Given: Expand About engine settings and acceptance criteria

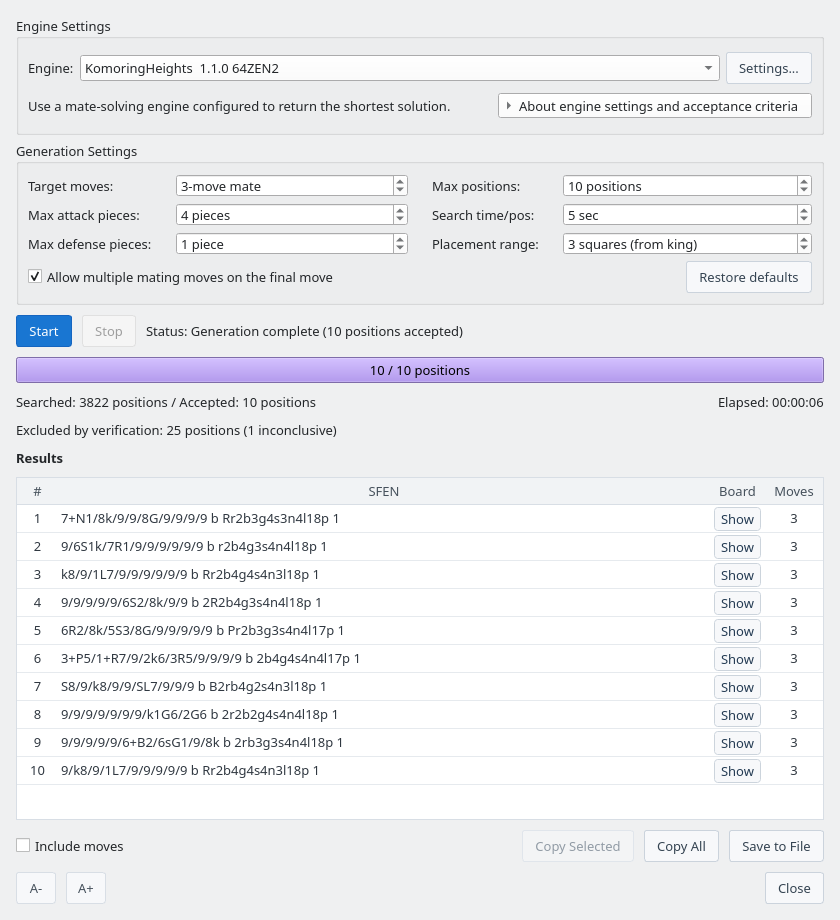Looking at the screenshot, I should tap(655, 106).
